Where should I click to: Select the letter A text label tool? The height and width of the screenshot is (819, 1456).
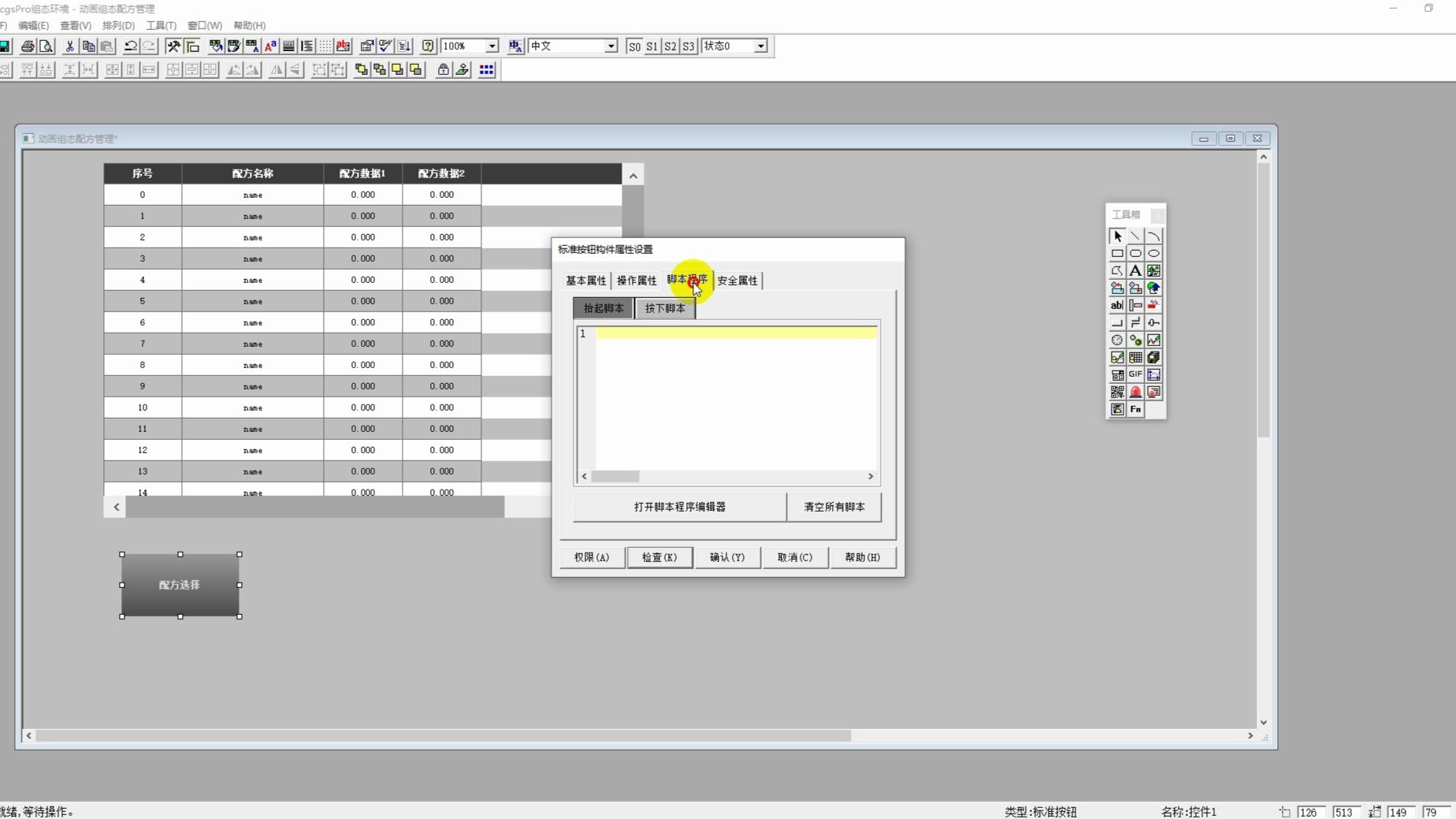click(x=1135, y=271)
